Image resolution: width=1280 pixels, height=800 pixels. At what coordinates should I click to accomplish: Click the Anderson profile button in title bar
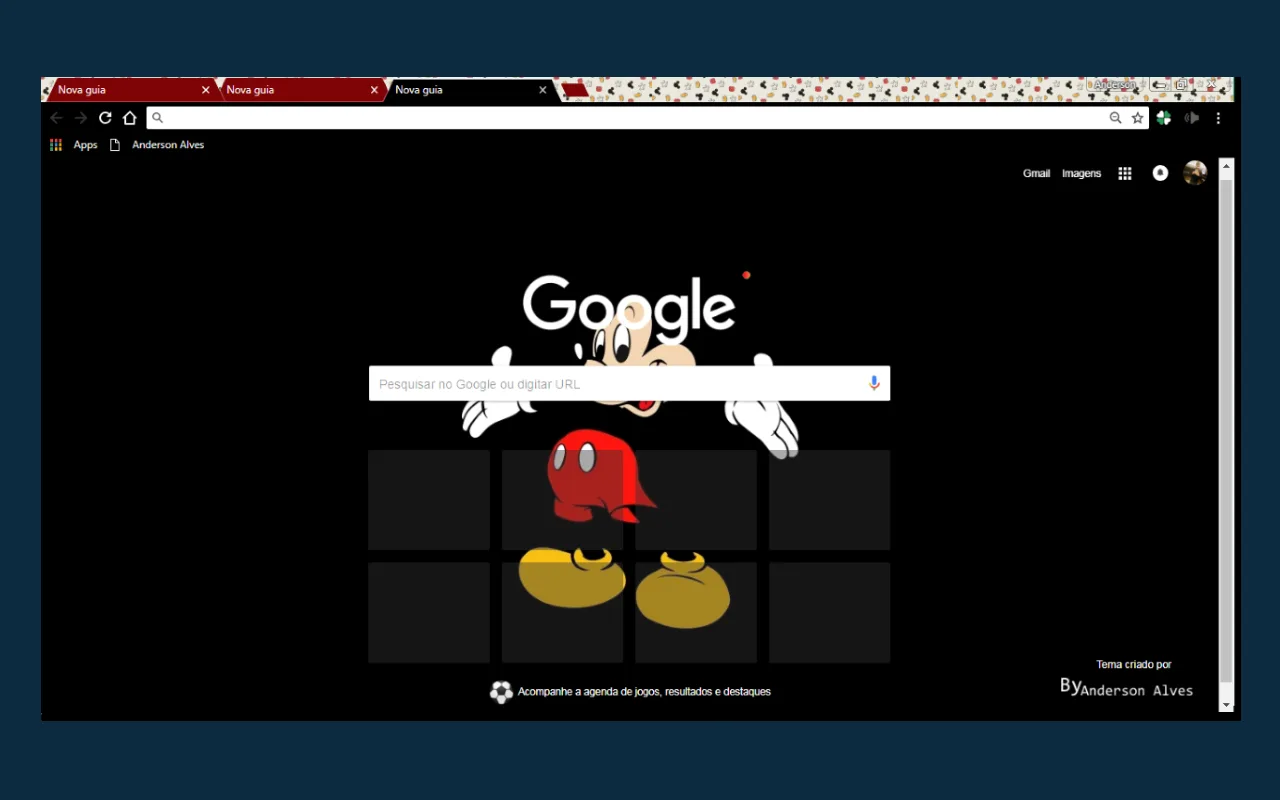[1114, 85]
